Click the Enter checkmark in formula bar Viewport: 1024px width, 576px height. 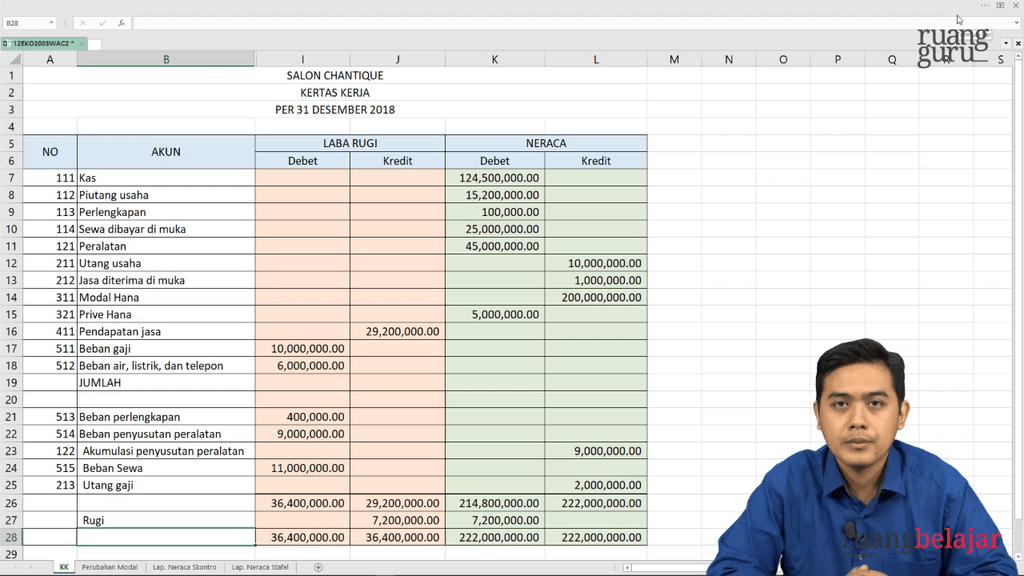pos(102,22)
